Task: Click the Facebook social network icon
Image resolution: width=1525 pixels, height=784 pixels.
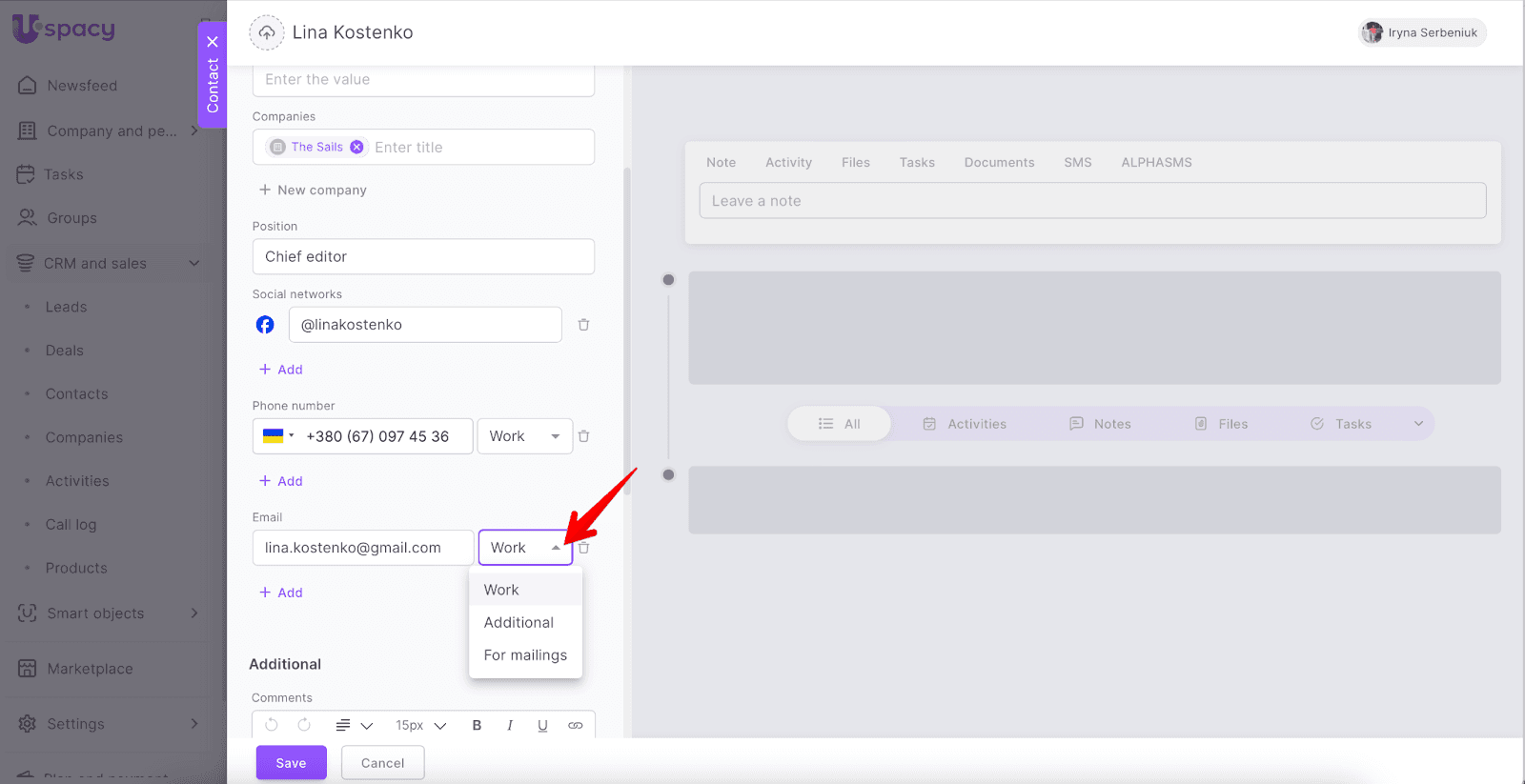Action: [x=265, y=325]
